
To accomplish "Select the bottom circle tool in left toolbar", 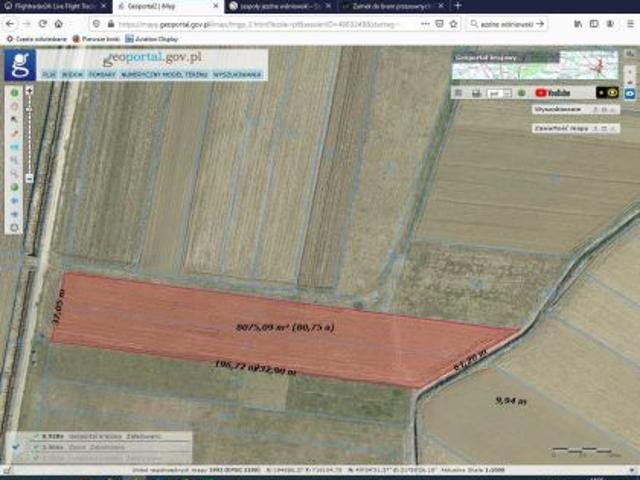I will pyautogui.click(x=14, y=228).
